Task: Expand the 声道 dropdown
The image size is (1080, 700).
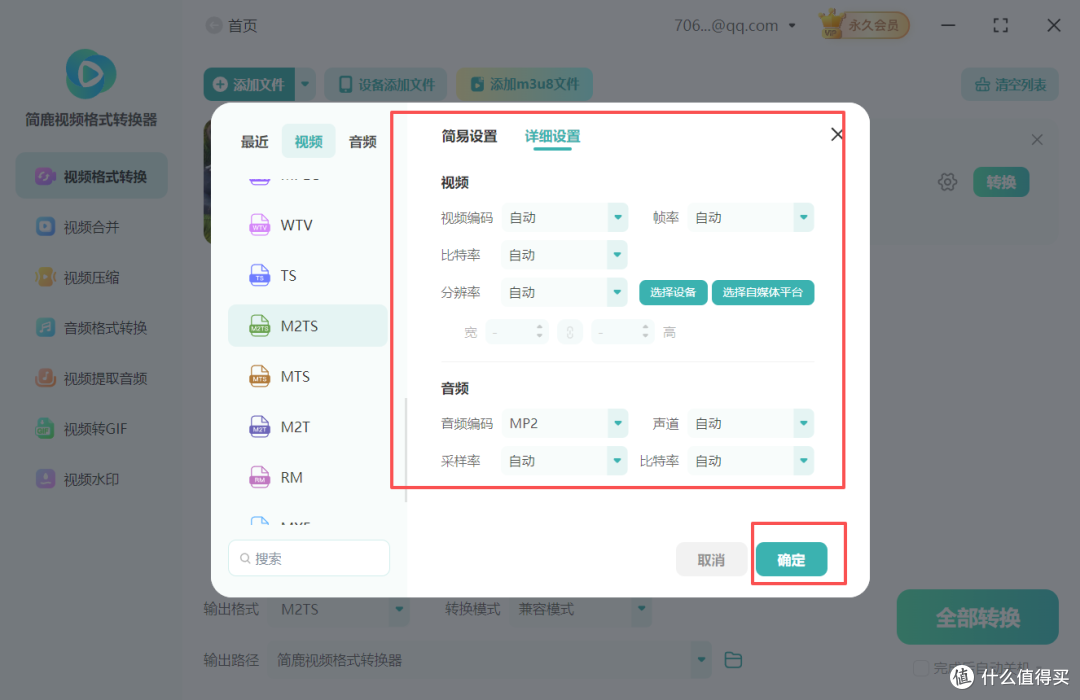Action: click(x=803, y=423)
